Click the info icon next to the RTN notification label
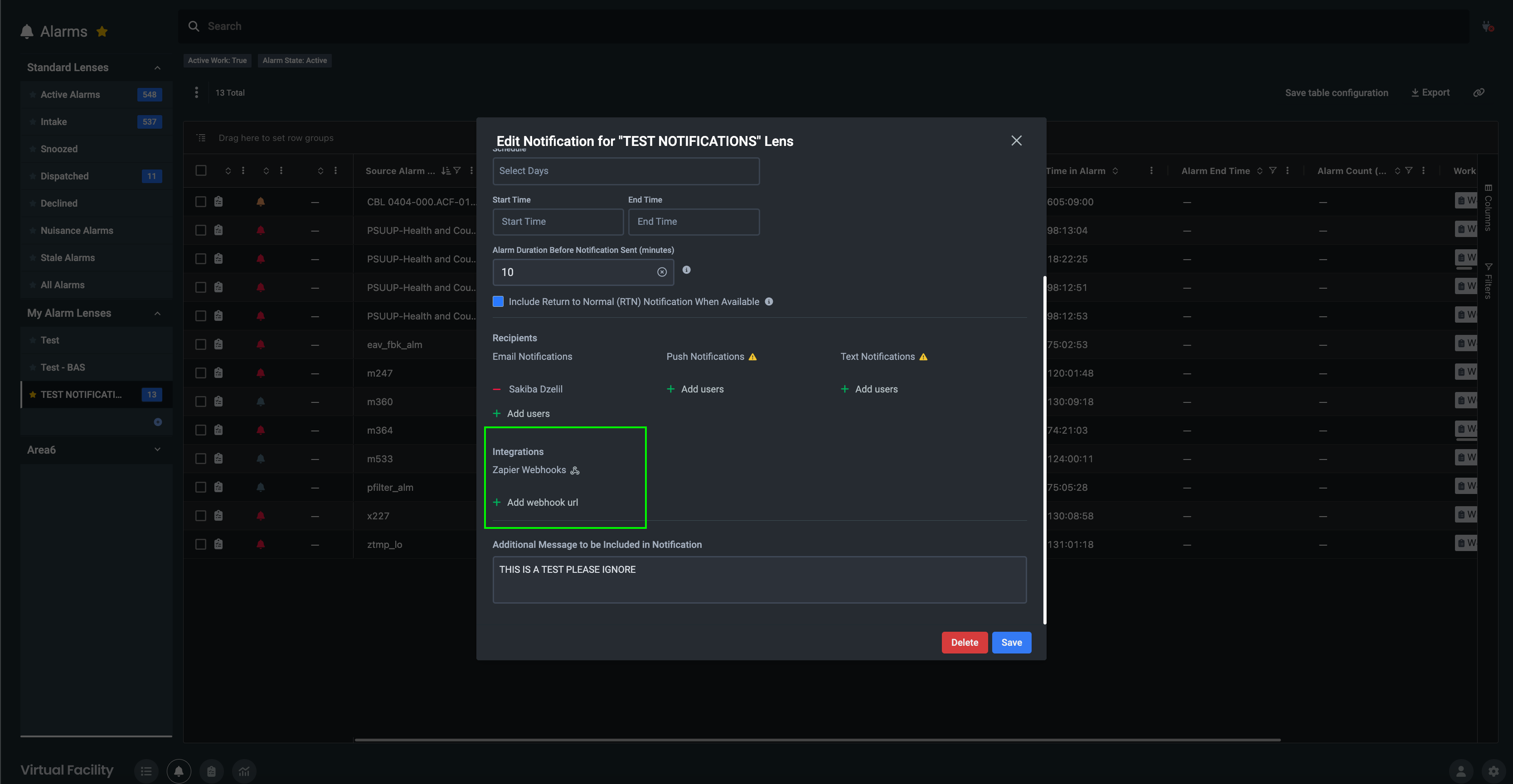The height and width of the screenshot is (784, 1513). point(769,302)
